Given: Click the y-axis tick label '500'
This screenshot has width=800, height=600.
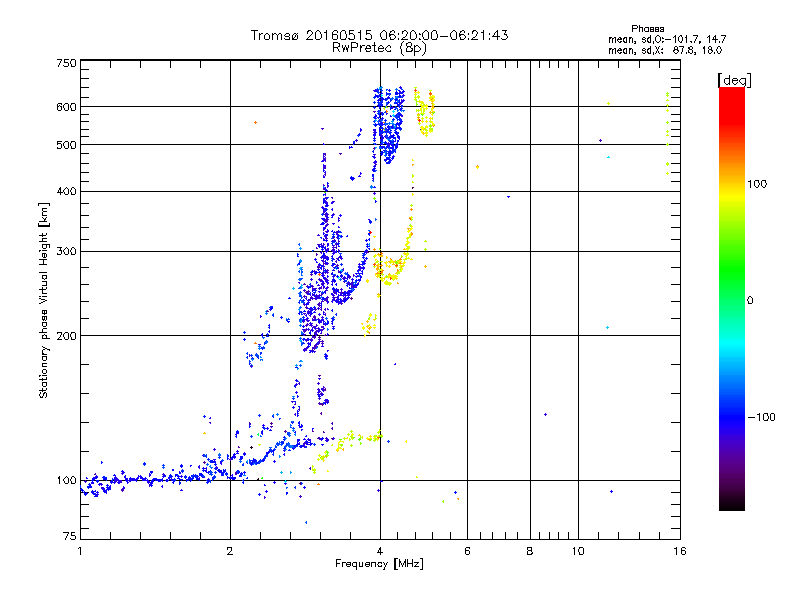Looking at the screenshot, I should tap(66, 145).
